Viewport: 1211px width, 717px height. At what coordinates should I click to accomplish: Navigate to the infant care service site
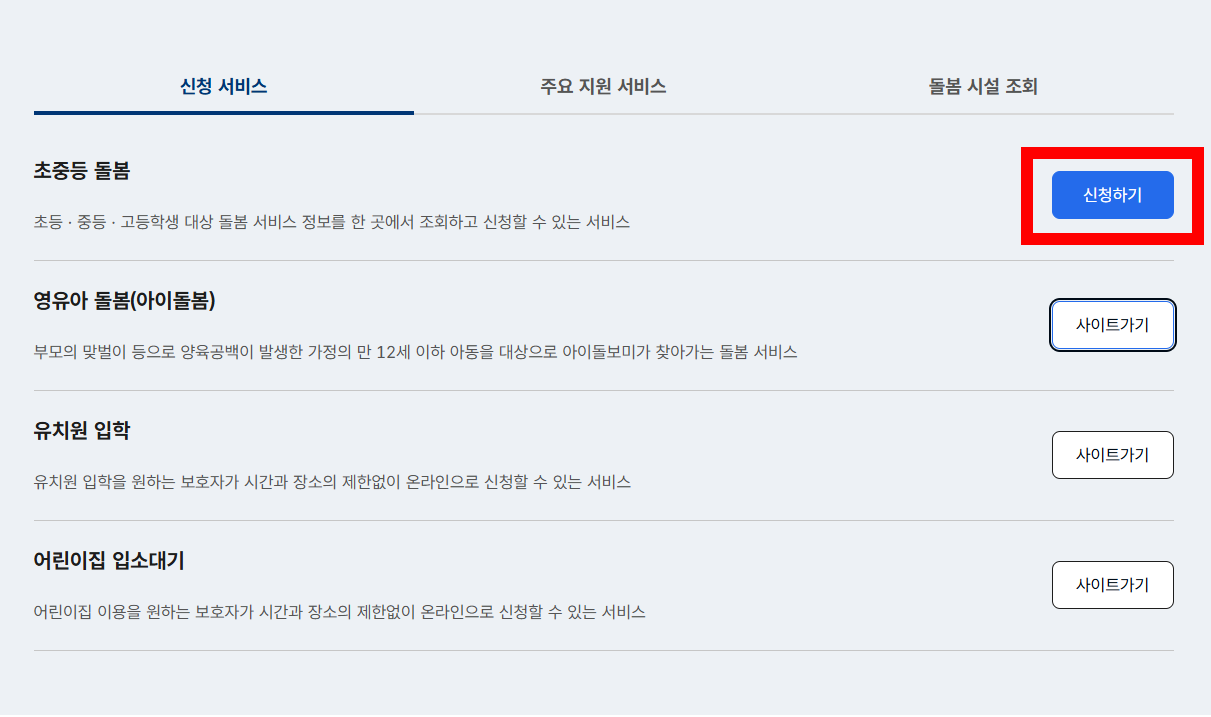(x=1112, y=325)
